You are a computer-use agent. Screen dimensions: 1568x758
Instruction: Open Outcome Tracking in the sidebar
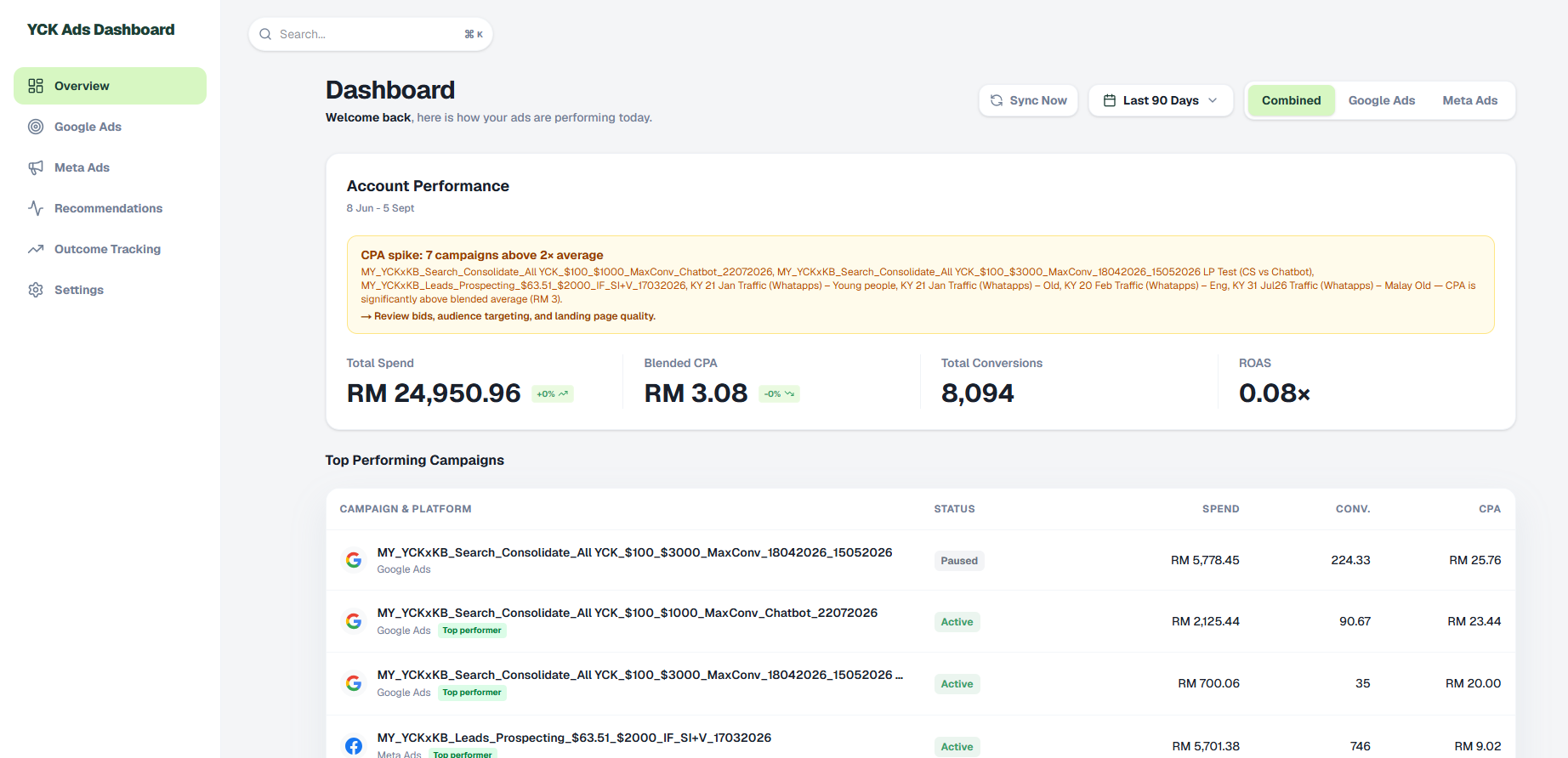[x=110, y=249]
